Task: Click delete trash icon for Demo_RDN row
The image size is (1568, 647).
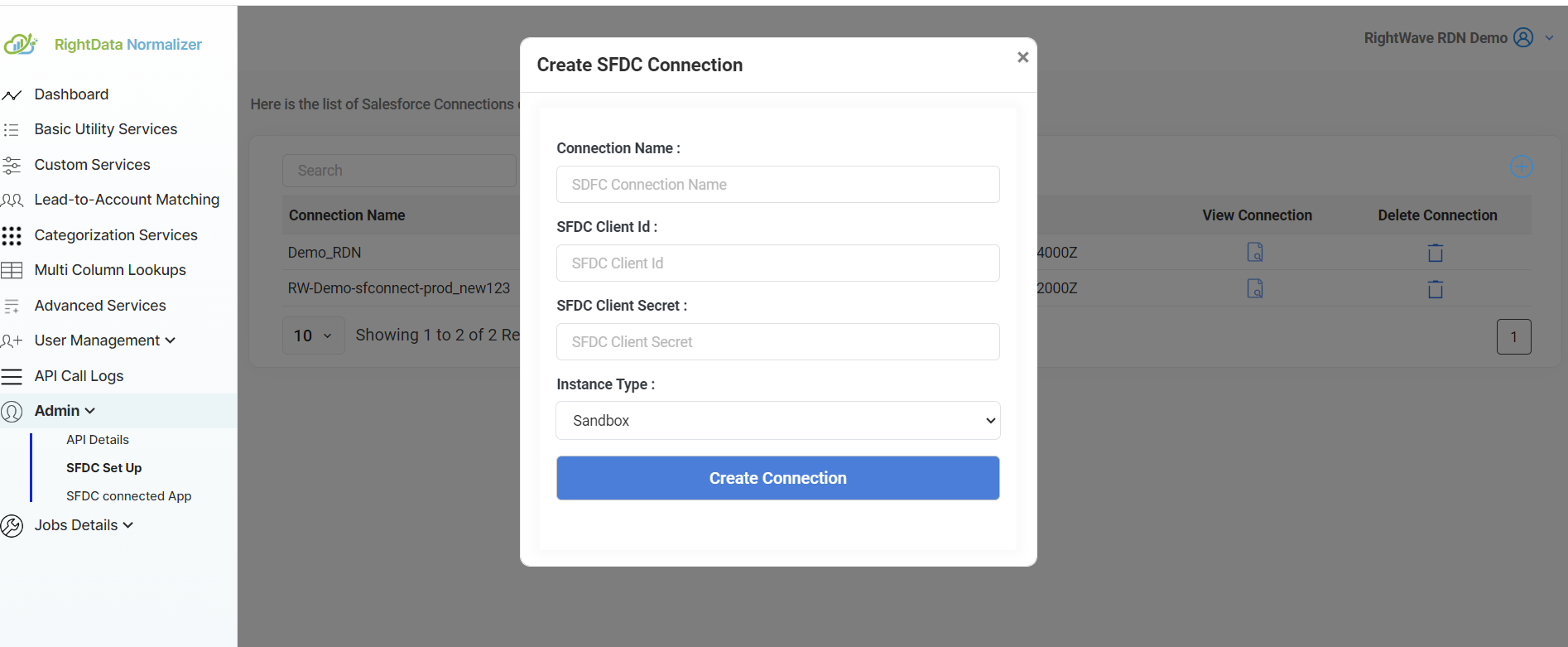Action: click(1436, 253)
